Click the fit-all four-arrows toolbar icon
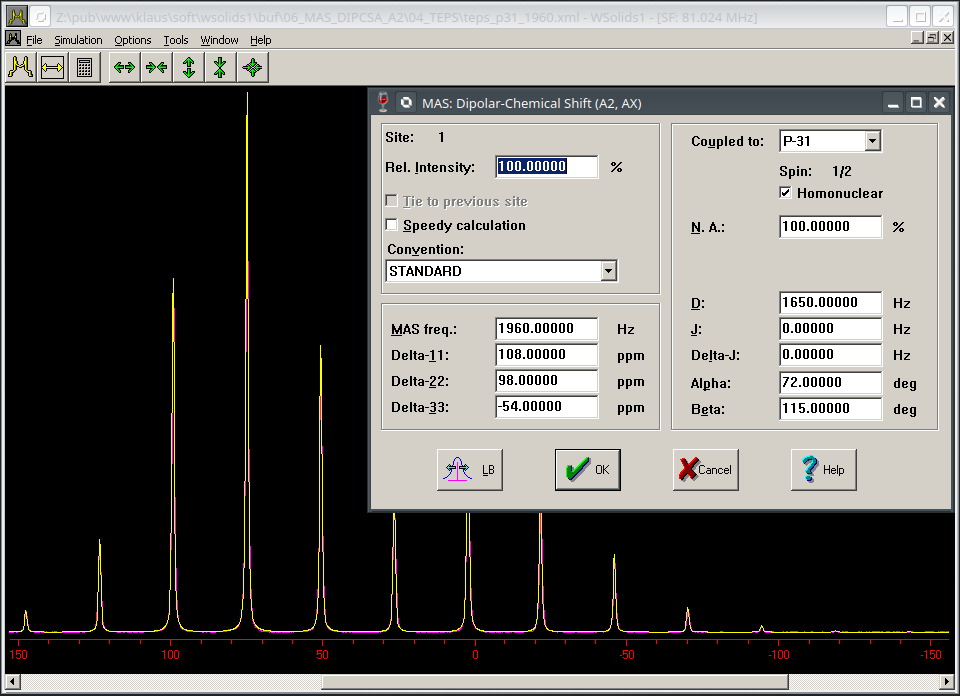 pyautogui.click(x=252, y=66)
